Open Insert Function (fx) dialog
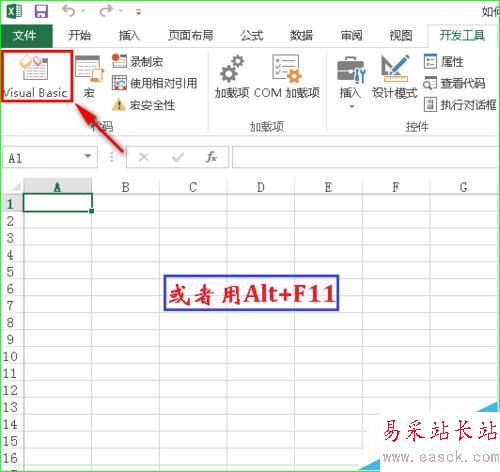The width and height of the screenshot is (500, 472). click(211, 157)
